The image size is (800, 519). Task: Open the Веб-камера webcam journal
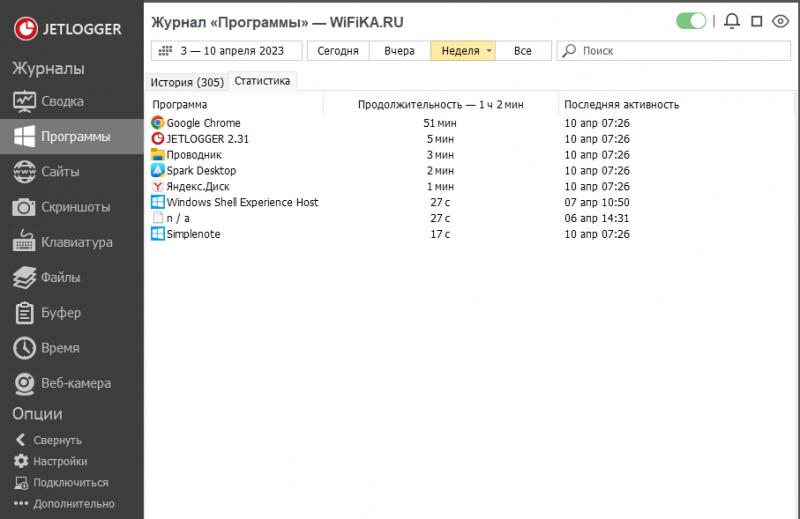tap(75, 383)
